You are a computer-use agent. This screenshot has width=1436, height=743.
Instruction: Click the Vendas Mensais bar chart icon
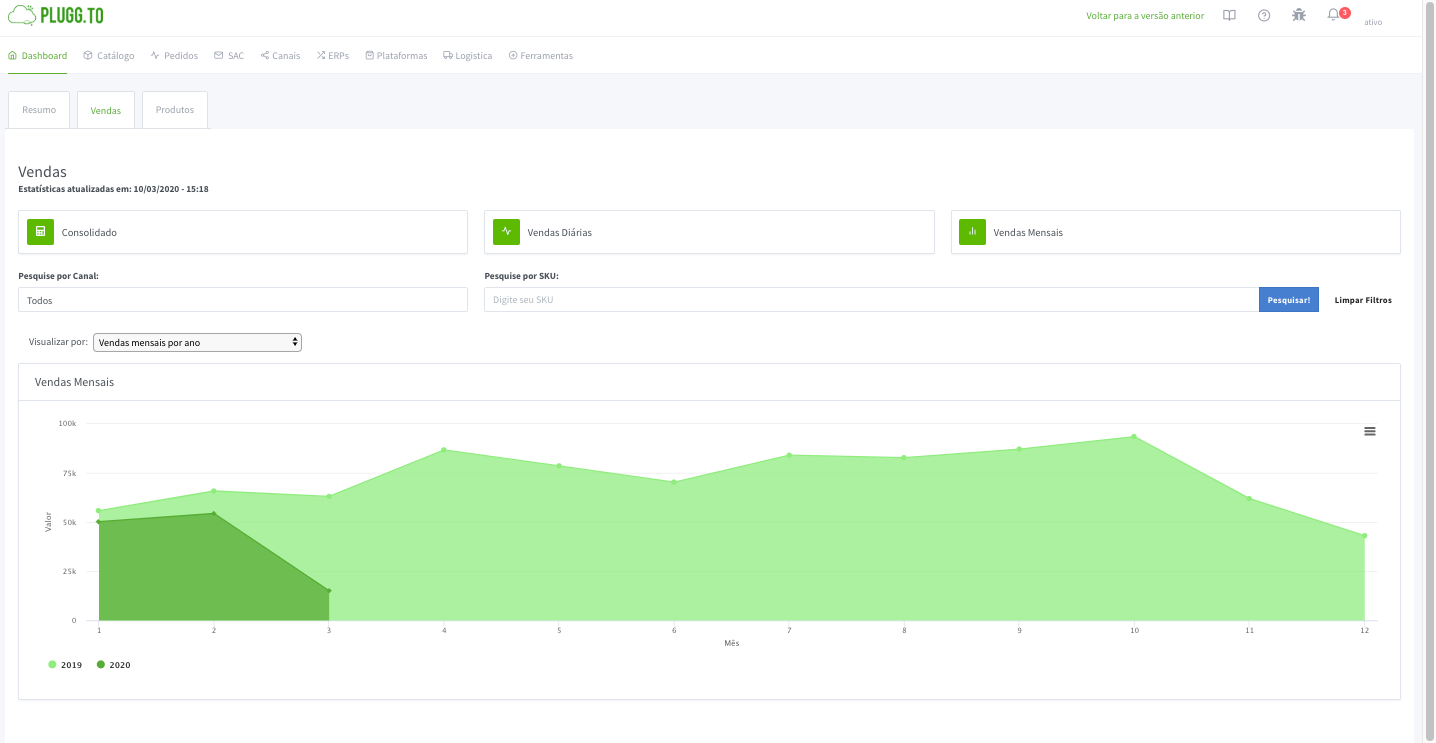pos(972,232)
